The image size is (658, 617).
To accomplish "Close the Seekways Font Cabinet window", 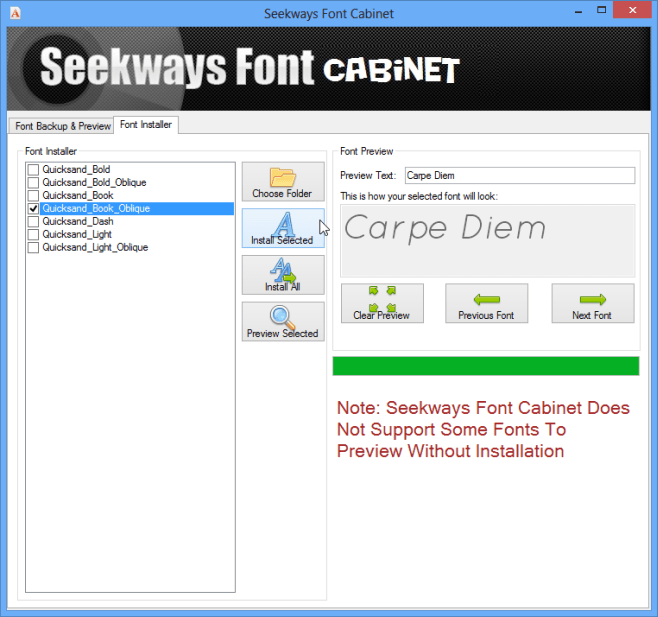I will (x=632, y=10).
